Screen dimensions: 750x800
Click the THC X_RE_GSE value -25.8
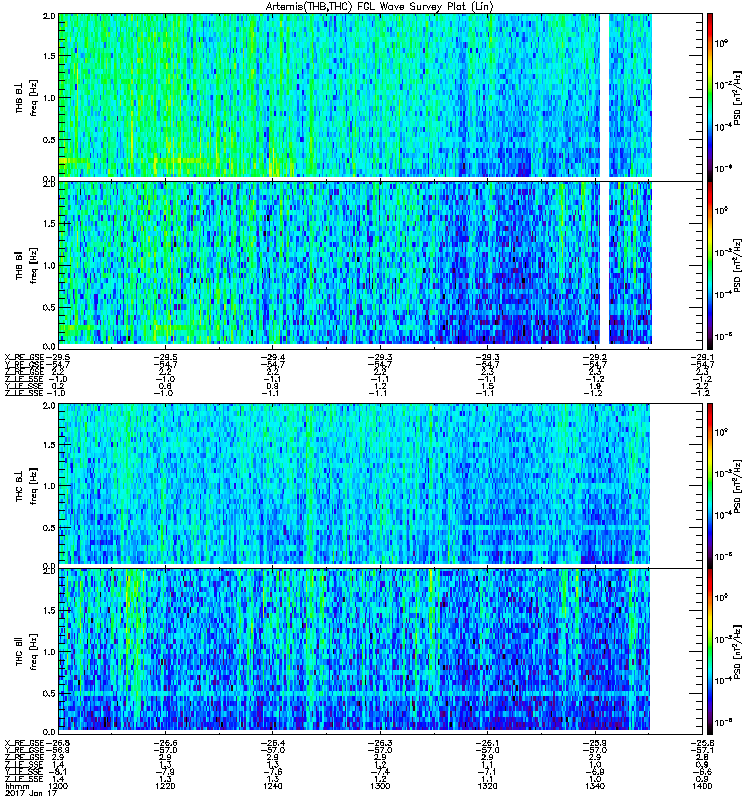coord(703,743)
